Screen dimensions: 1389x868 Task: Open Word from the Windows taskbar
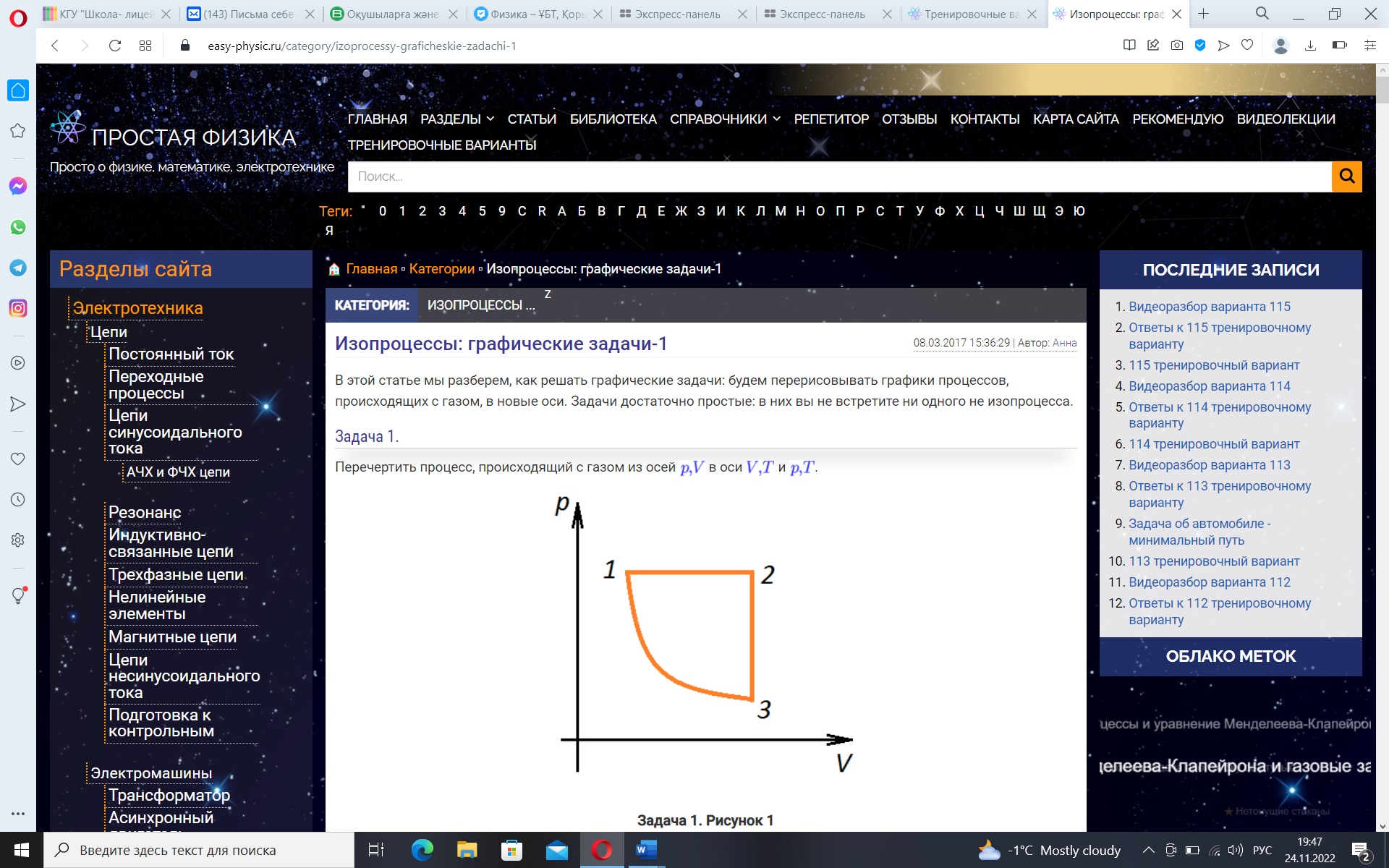point(645,850)
